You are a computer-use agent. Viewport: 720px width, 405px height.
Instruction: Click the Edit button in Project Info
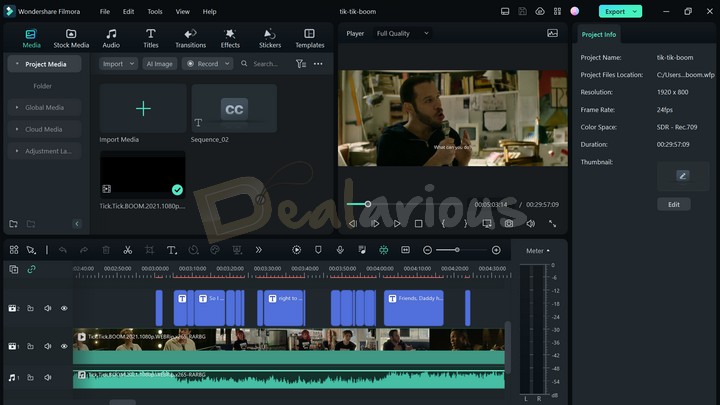[674, 204]
